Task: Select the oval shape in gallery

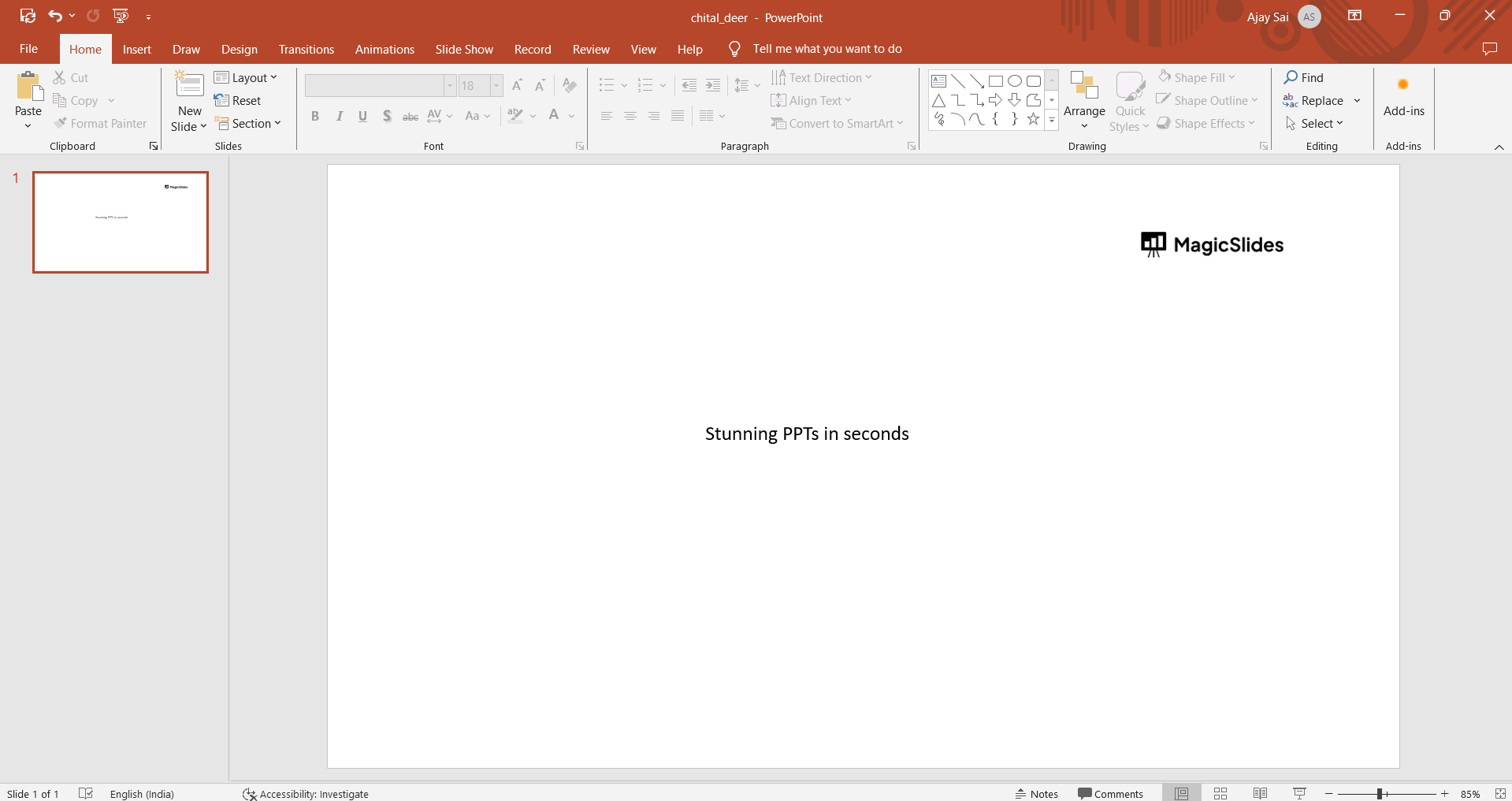Action: pyautogui.click(x=1015, y=81)
